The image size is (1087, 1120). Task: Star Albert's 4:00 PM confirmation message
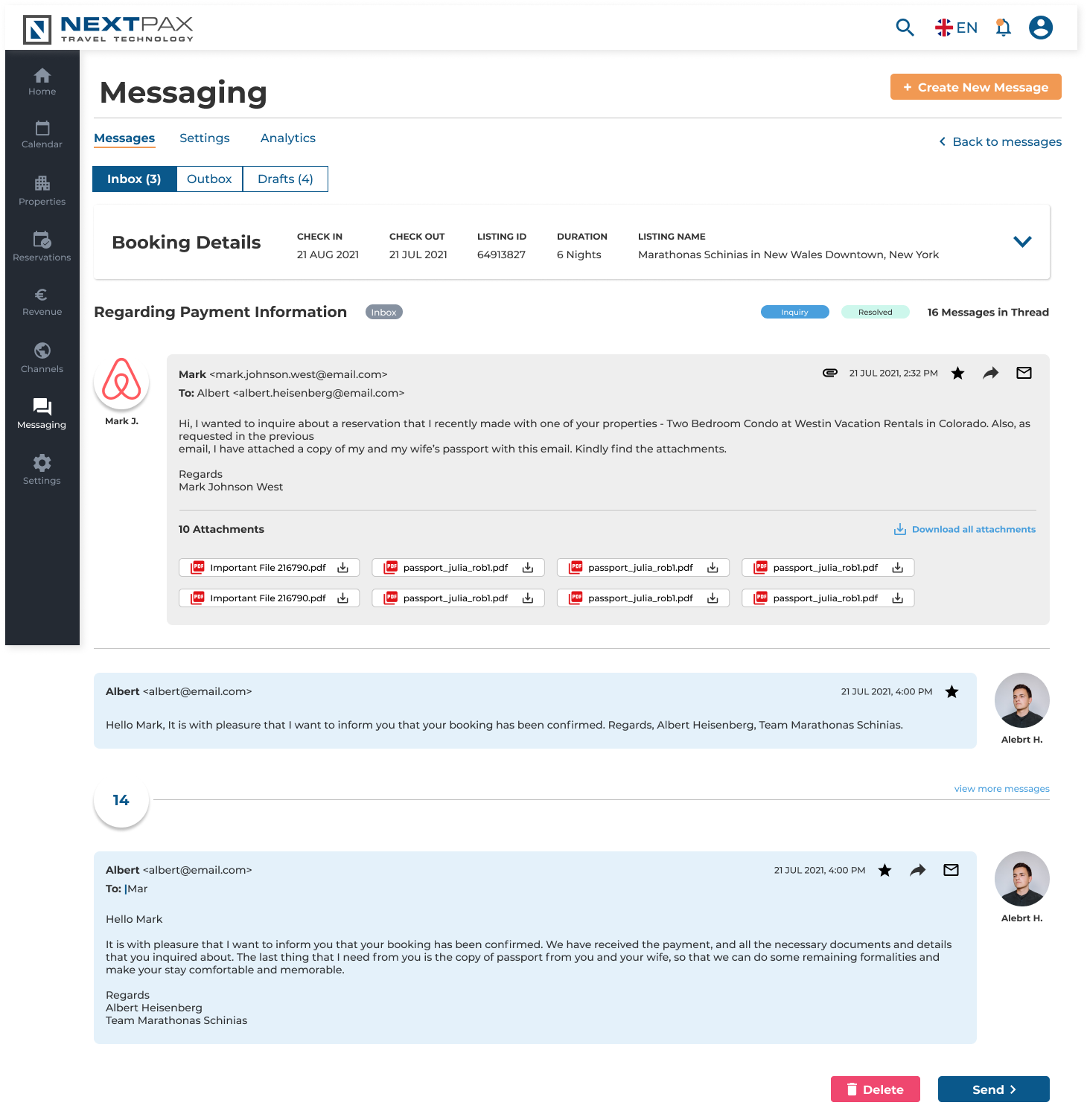click(x=952, y=691)
